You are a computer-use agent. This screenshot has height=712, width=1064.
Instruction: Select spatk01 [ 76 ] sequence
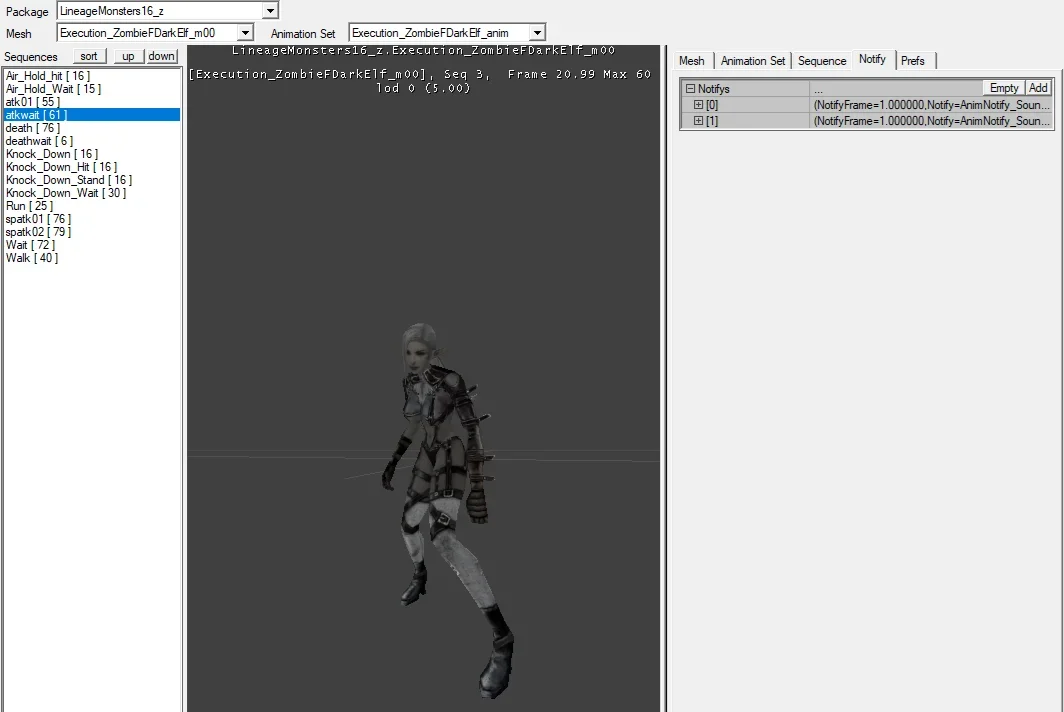tap(92, 219)
